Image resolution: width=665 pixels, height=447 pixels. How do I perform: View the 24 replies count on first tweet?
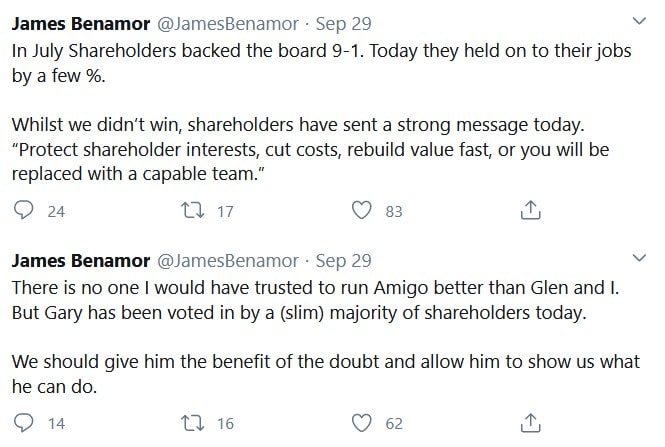pyautogui.click(x=56, y=211)
